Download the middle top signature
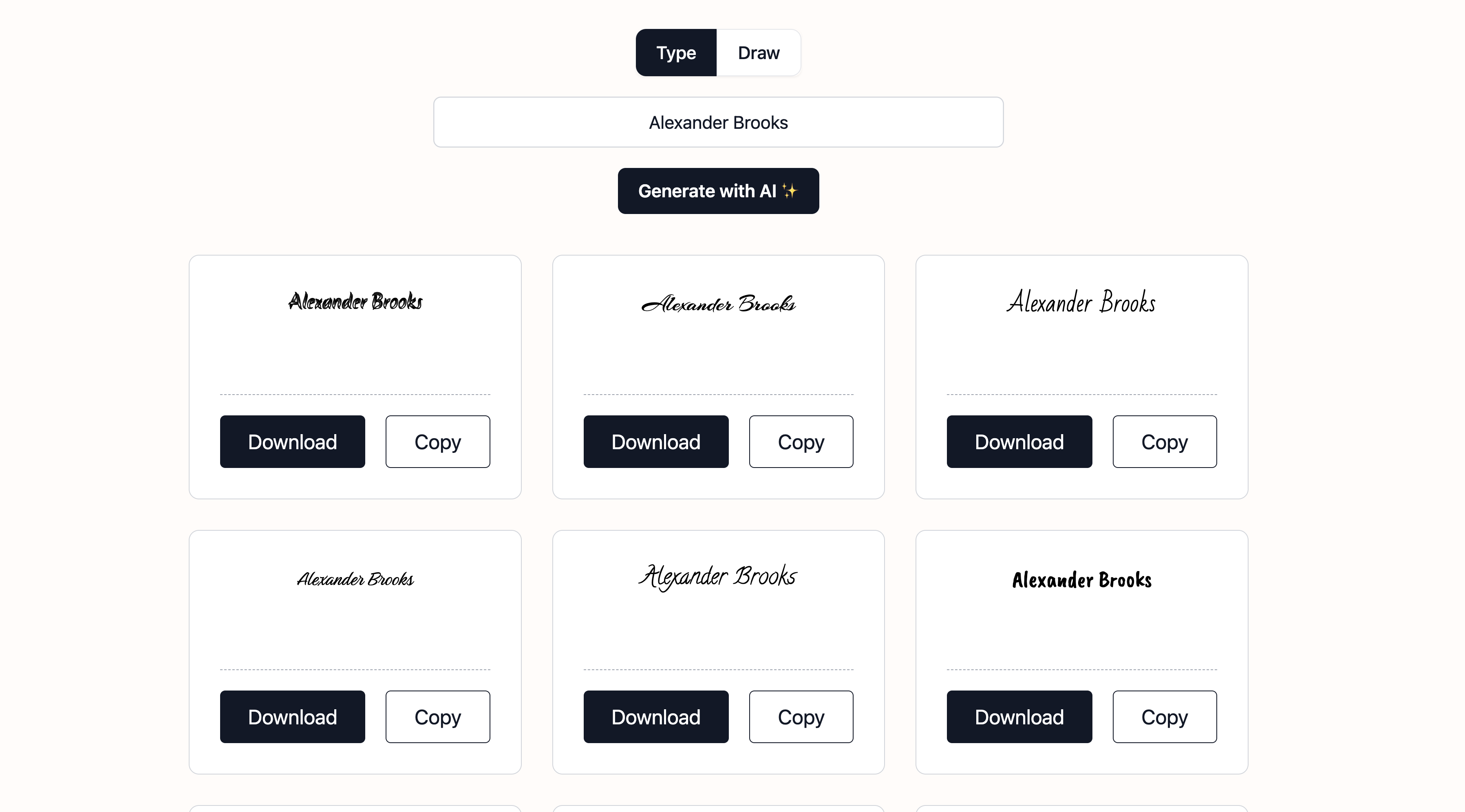1465x812 pixels. pos(656,441)
